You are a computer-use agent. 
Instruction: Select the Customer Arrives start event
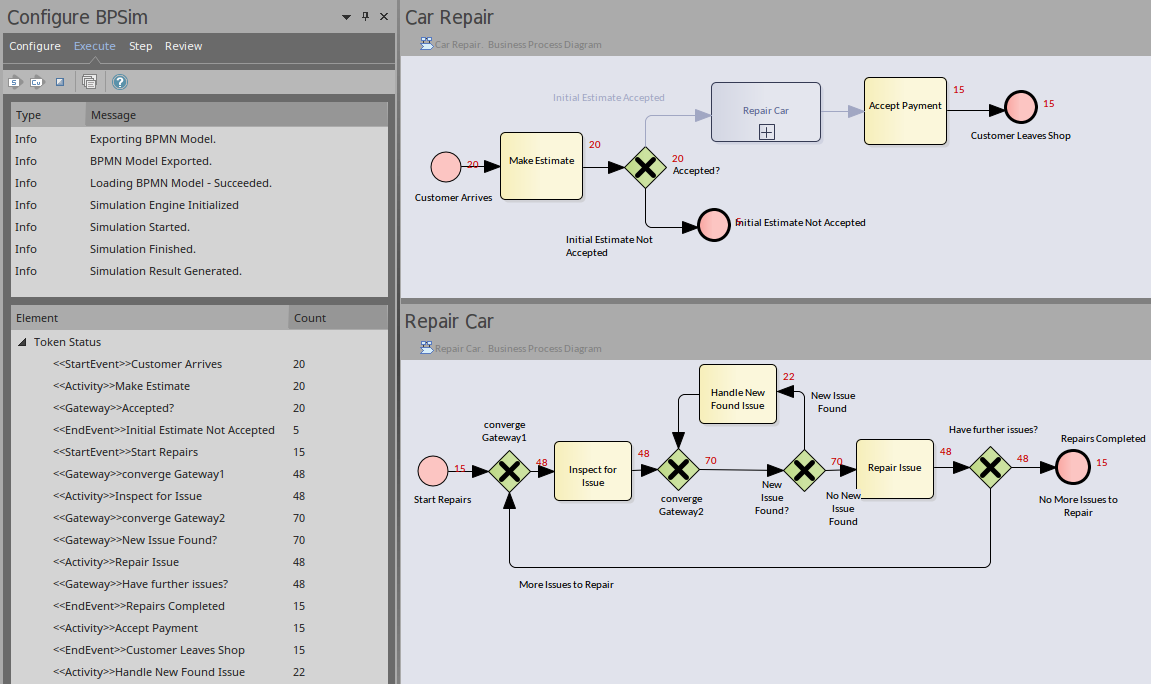click(x=445, y=168)
